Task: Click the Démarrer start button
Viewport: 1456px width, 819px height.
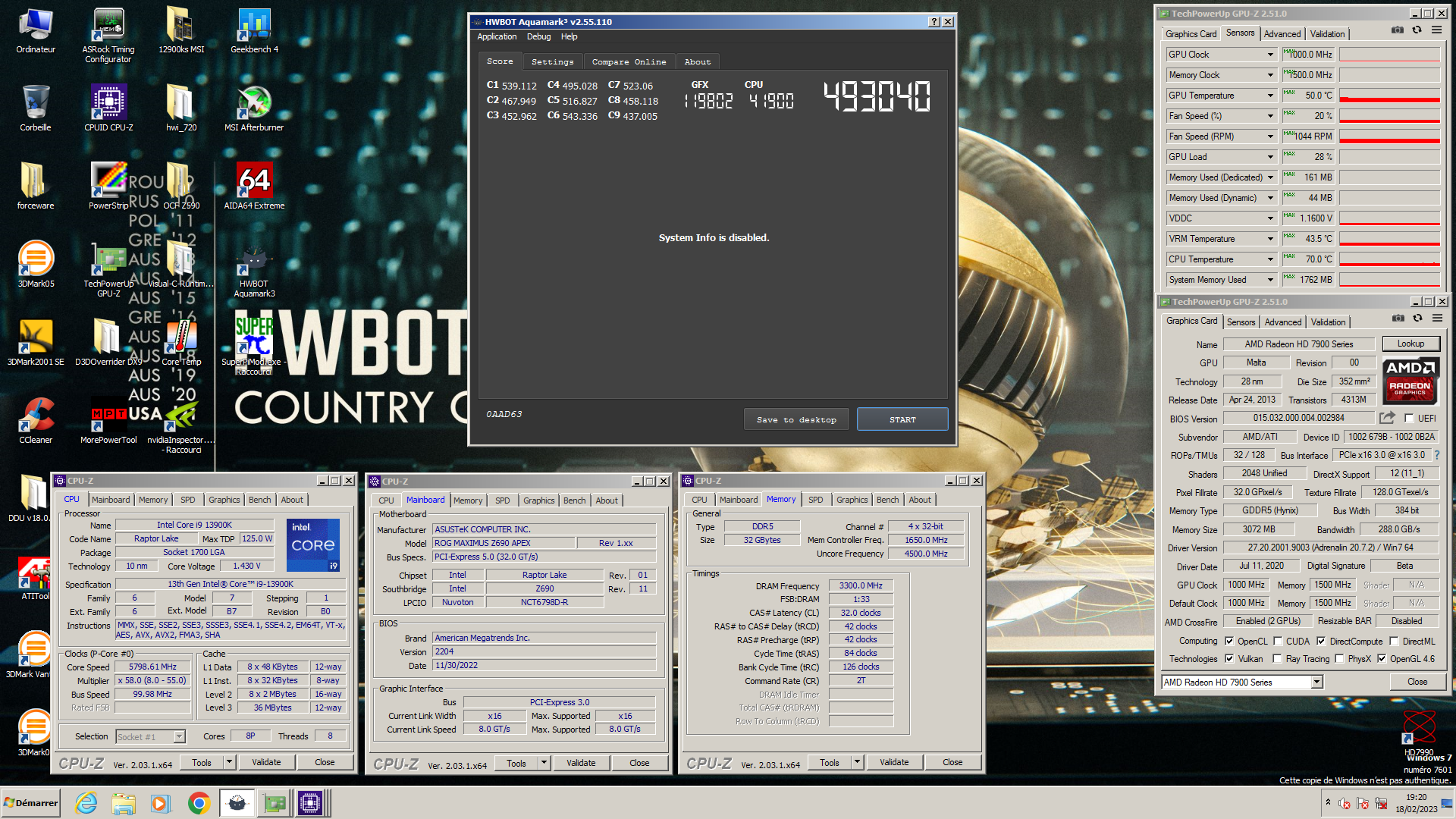Action: click(30, 803)
